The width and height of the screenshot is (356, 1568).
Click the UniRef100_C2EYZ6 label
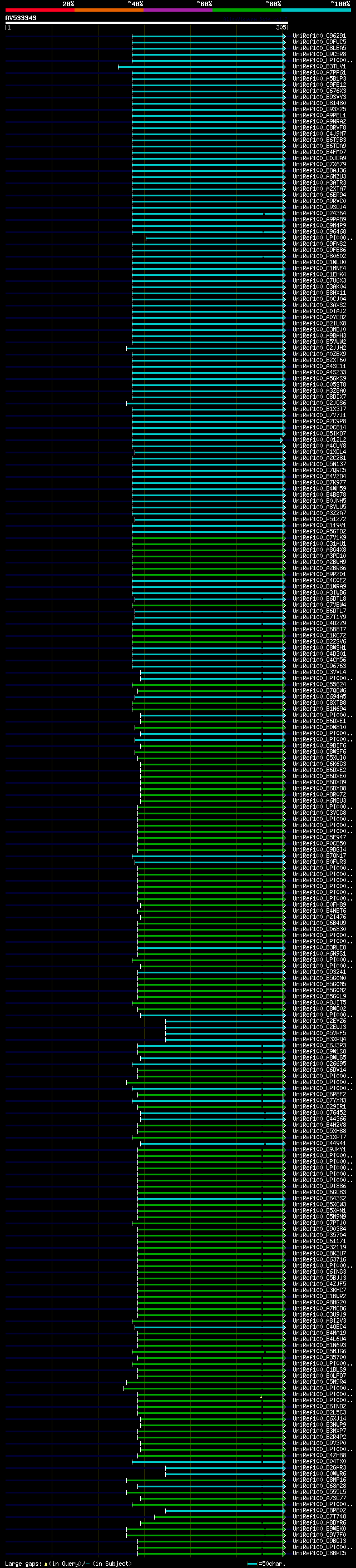[x=319, y=1021]
